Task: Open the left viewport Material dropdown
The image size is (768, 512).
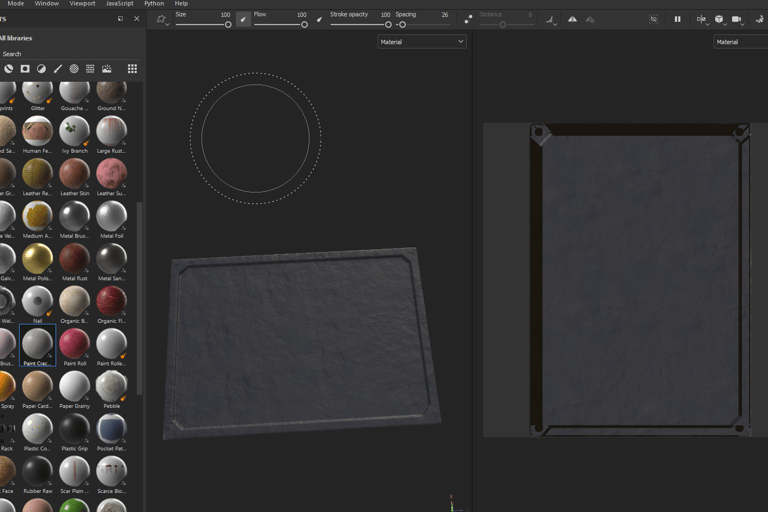Action: pyautogui.click(x=422, y=42)
